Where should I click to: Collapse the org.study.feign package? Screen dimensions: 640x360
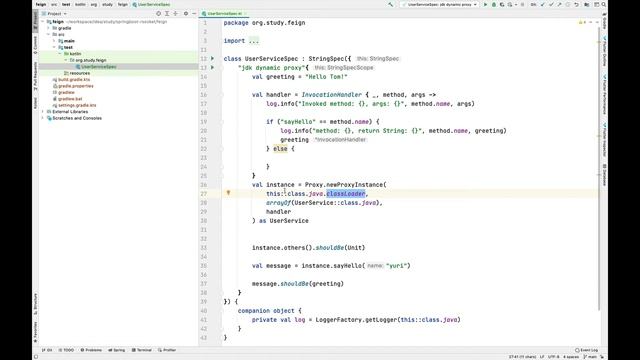point(65,60)
